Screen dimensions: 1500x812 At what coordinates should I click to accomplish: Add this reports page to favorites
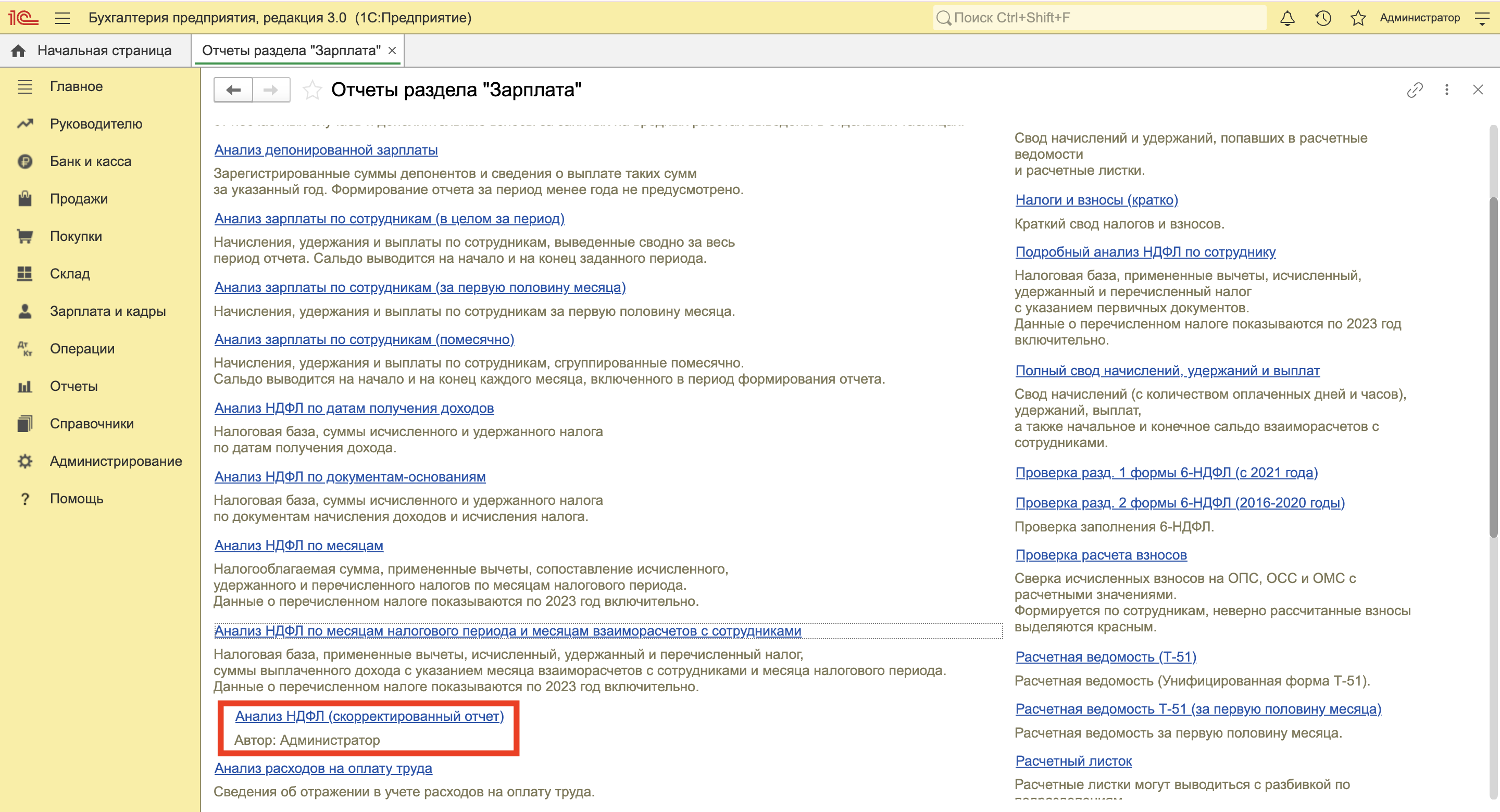click(x=312, y=90)
